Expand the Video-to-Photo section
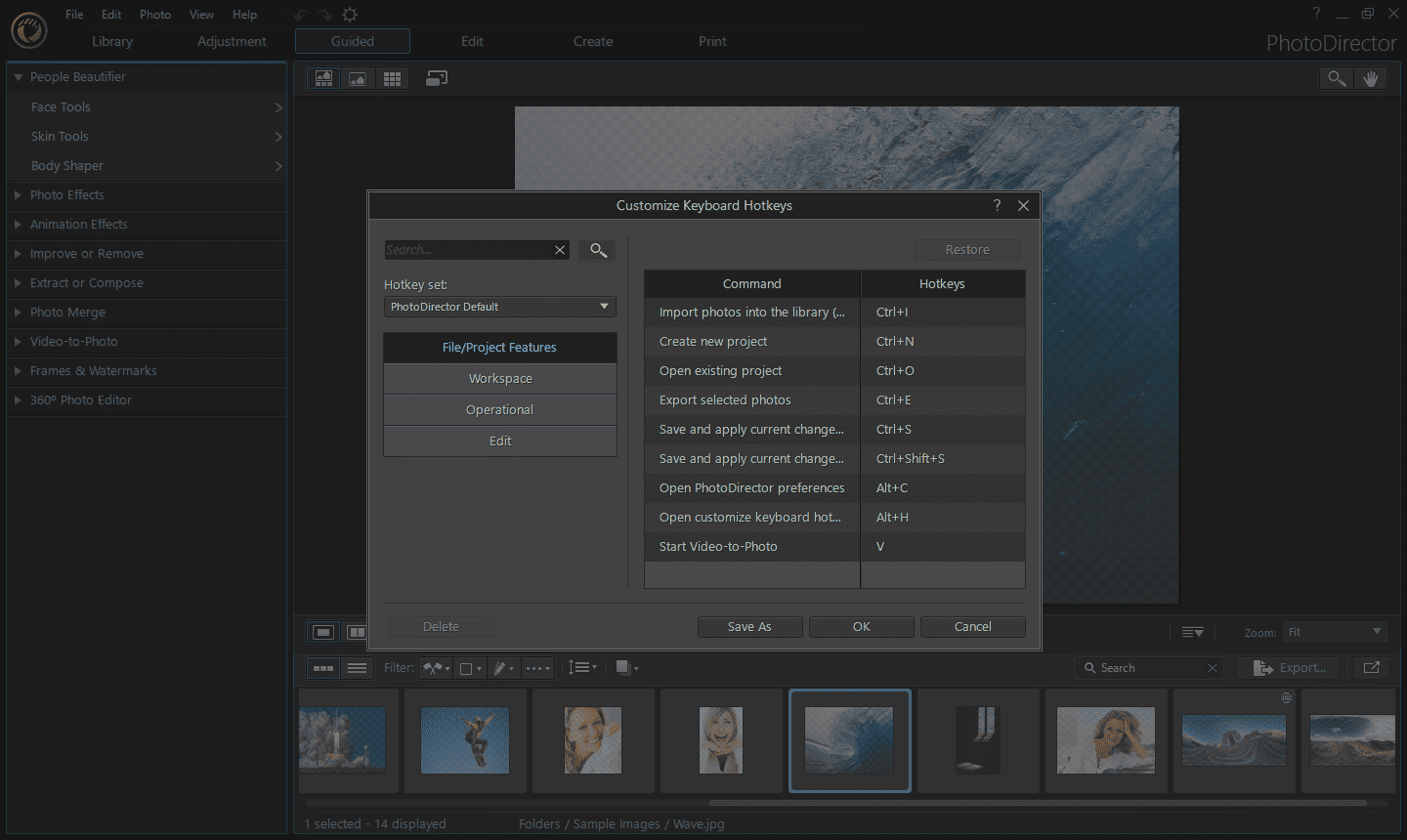The width and height of the screenshot is (1407, 840). point(18,342)
